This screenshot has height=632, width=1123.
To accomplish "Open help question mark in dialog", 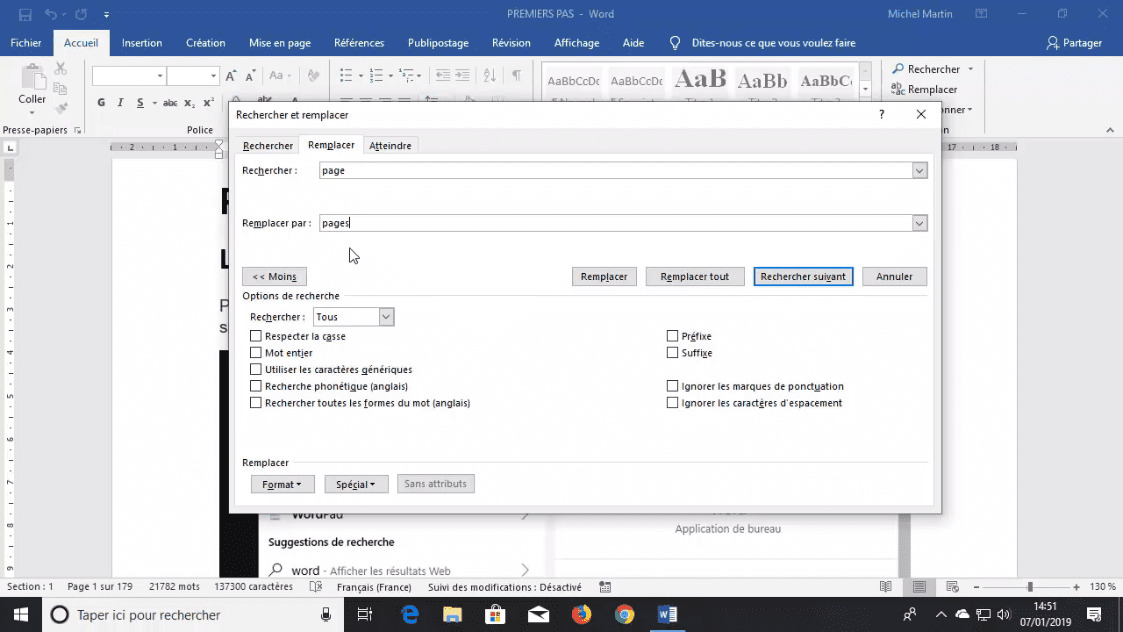I will (x=882, y=115).
